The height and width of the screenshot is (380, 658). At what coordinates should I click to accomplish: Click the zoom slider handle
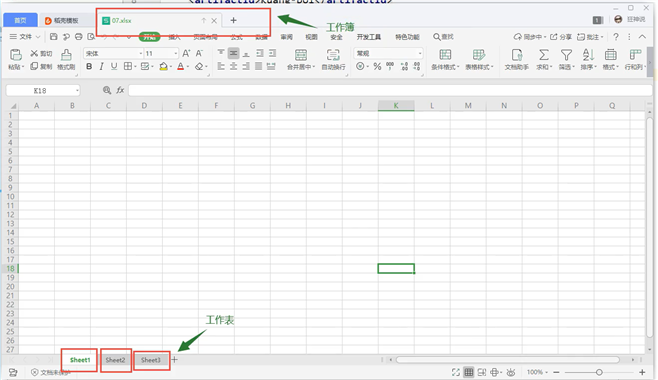click(x=599, y=372)
